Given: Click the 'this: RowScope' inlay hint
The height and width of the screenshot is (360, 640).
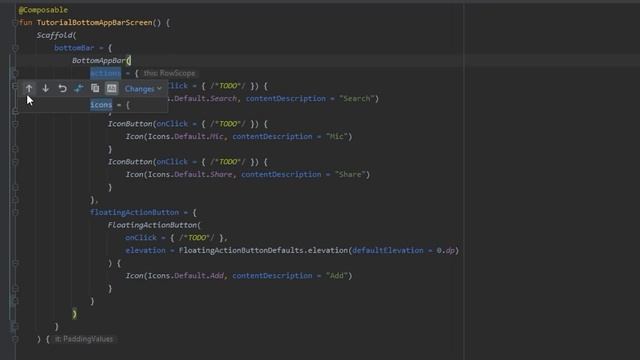Looking at the screenshot, I should 169,73.
